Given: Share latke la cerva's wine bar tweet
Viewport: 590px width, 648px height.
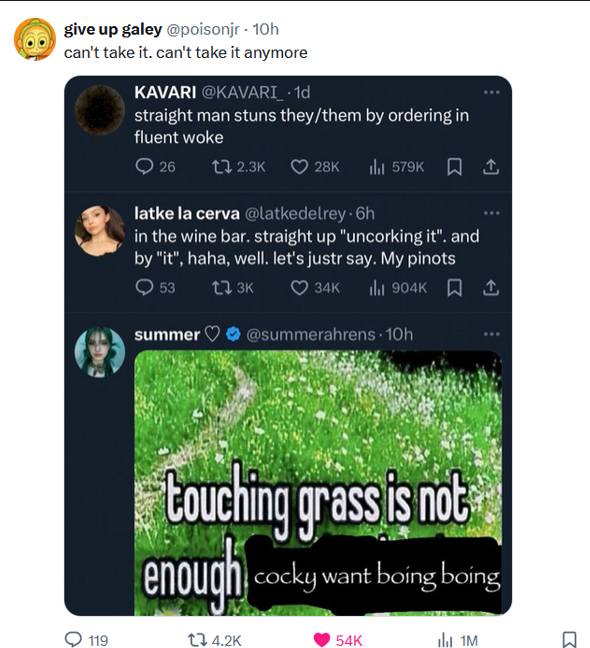Looking at the screenshot, I should point(491,288).
